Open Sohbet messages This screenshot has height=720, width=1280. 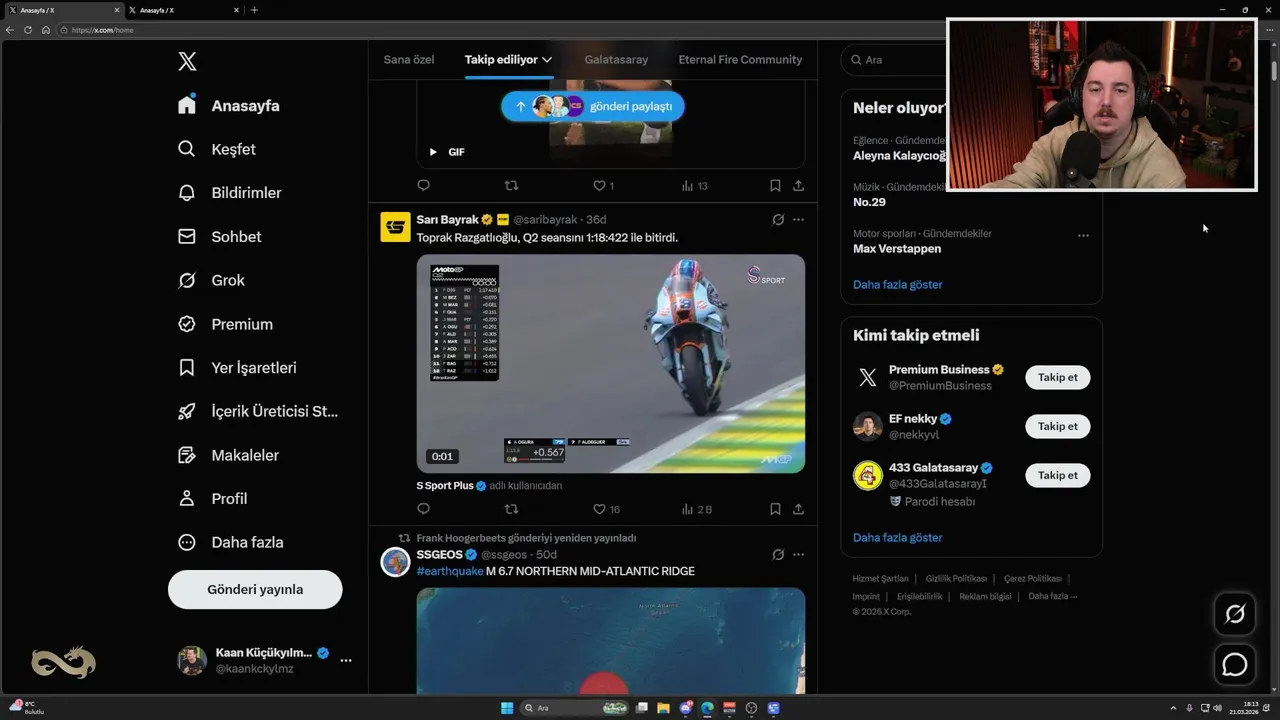[x=220, y=237]
